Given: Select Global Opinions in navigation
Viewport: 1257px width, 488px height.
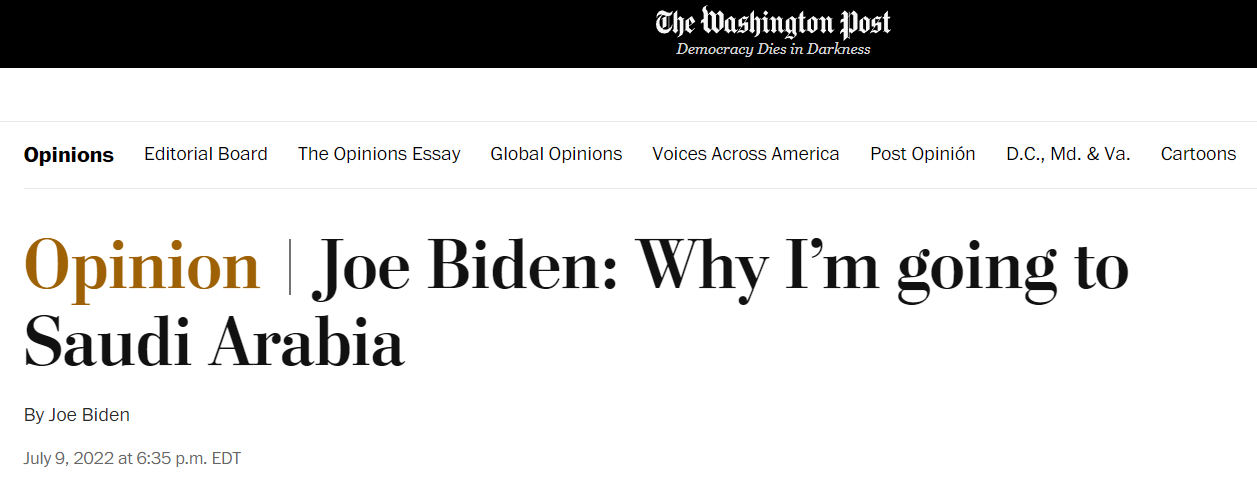Looking at the screenshot, I should (x=556, y=154).
